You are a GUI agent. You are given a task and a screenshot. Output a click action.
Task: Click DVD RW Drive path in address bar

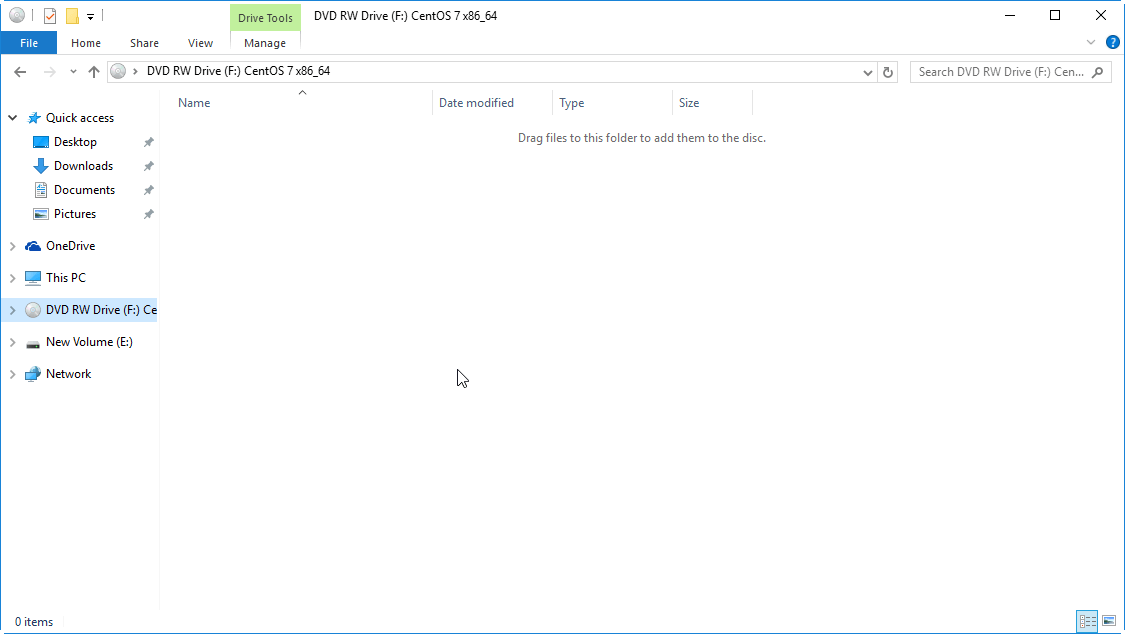238,71
